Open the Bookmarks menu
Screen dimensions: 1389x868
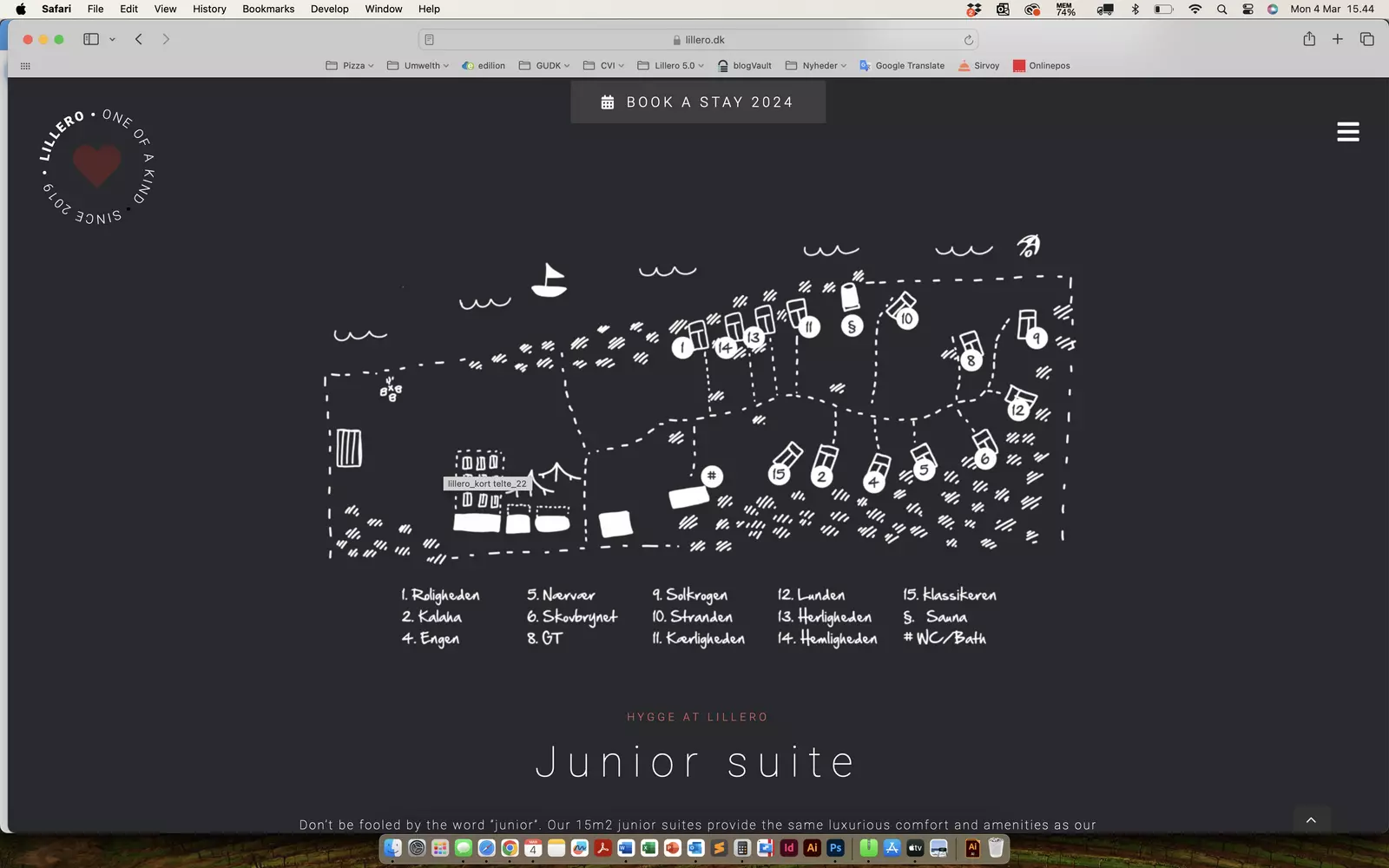268,9
